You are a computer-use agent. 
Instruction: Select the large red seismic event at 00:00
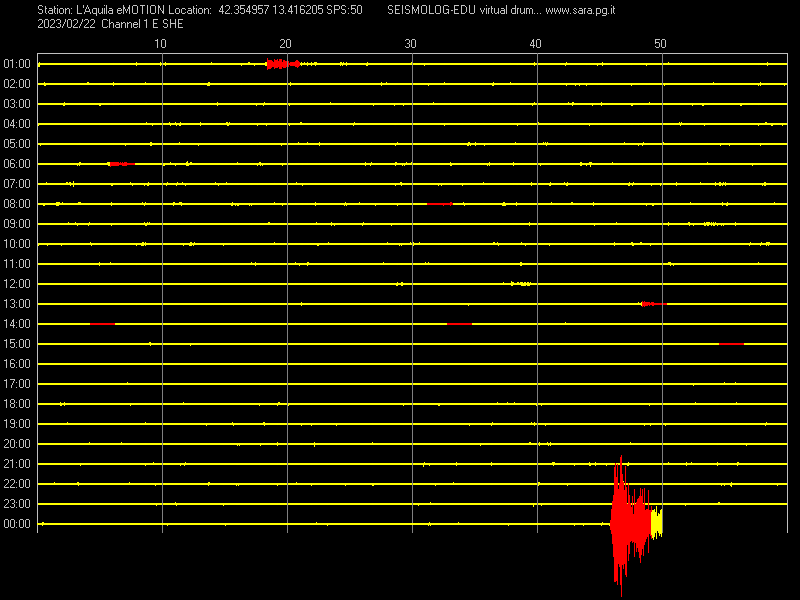point(630,526)
